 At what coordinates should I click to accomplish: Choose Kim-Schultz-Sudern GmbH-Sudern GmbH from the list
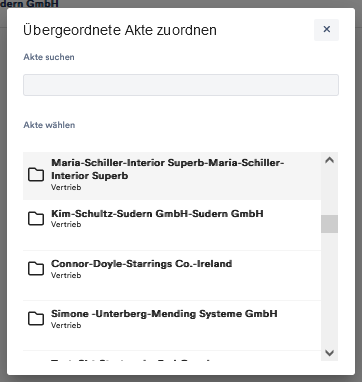point(172,225)
